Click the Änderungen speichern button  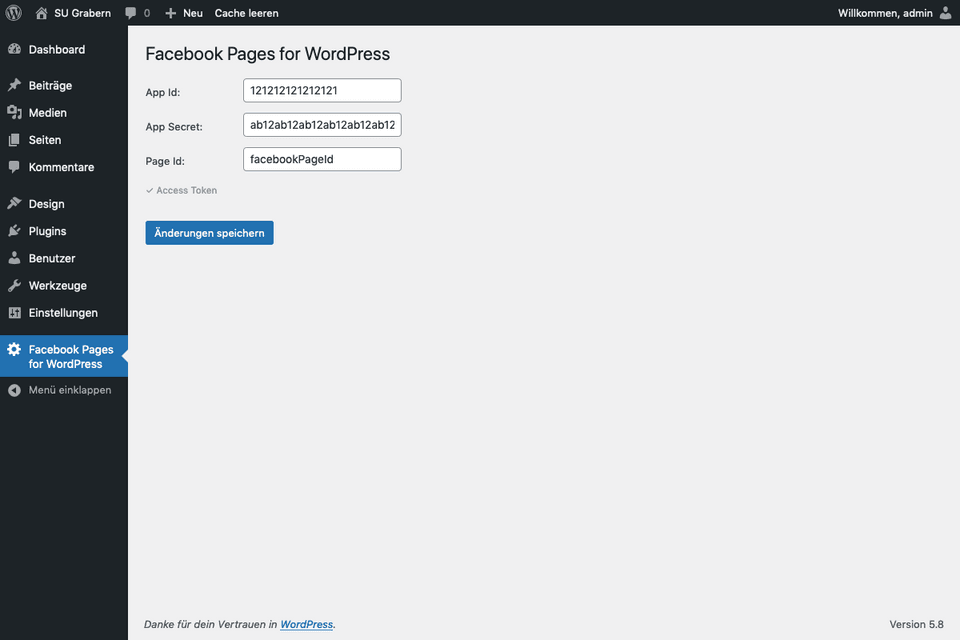[209, 233]
